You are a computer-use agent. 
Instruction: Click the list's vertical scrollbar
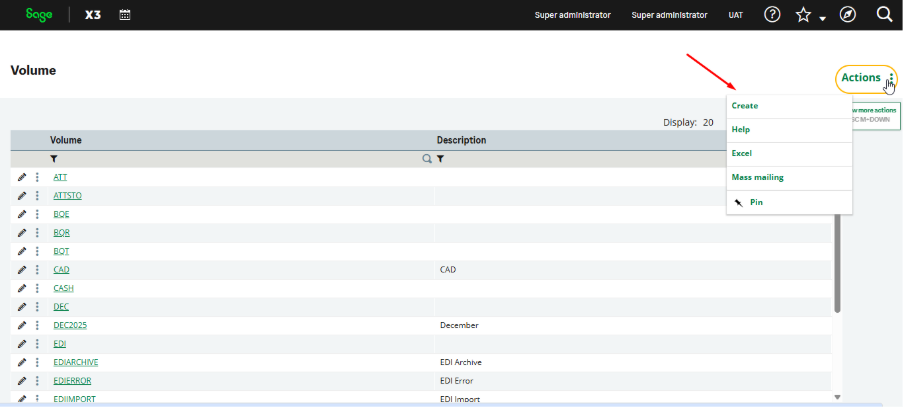837,270
